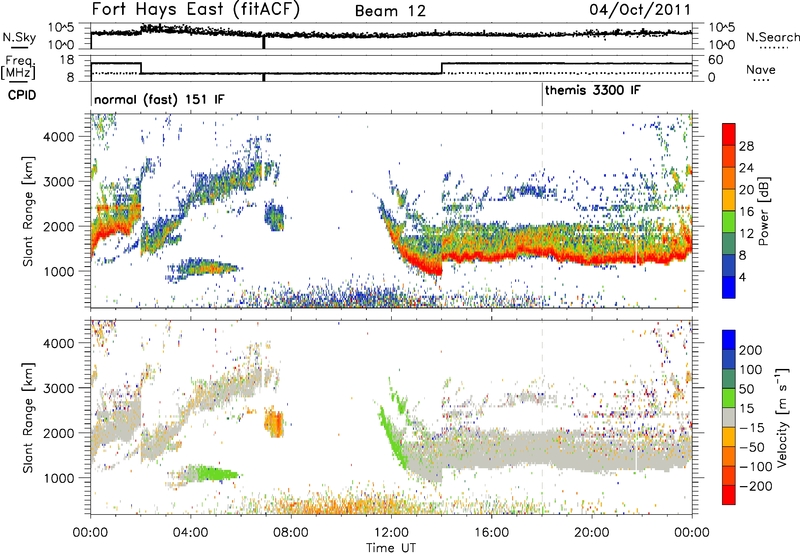Viewport: 800px width, 554px height.
Task: Click the "N.Sky" axis label
Action: point(19,37)
